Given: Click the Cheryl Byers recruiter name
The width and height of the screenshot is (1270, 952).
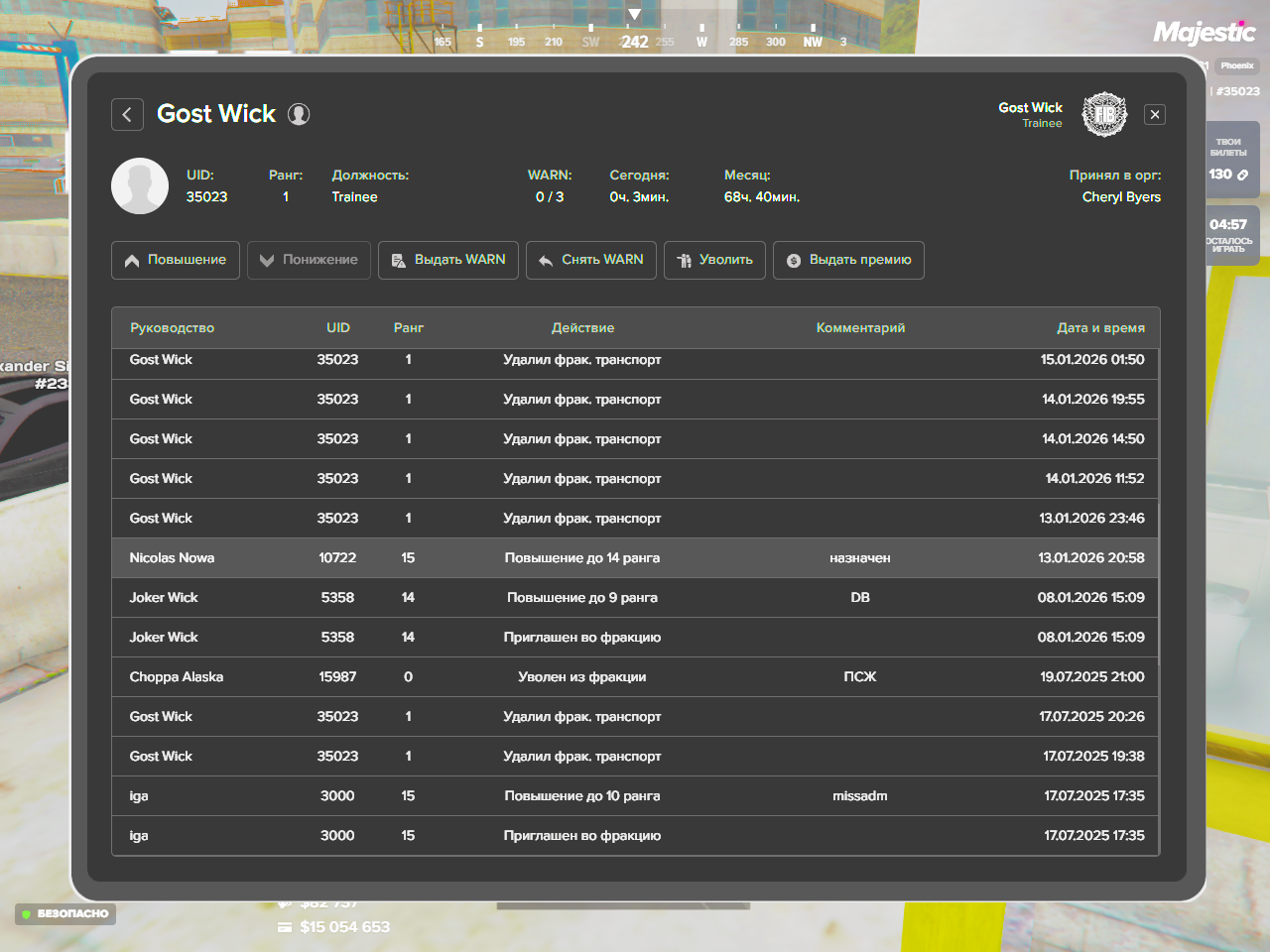Looking at the screenshot, I should click(1121, 197).
